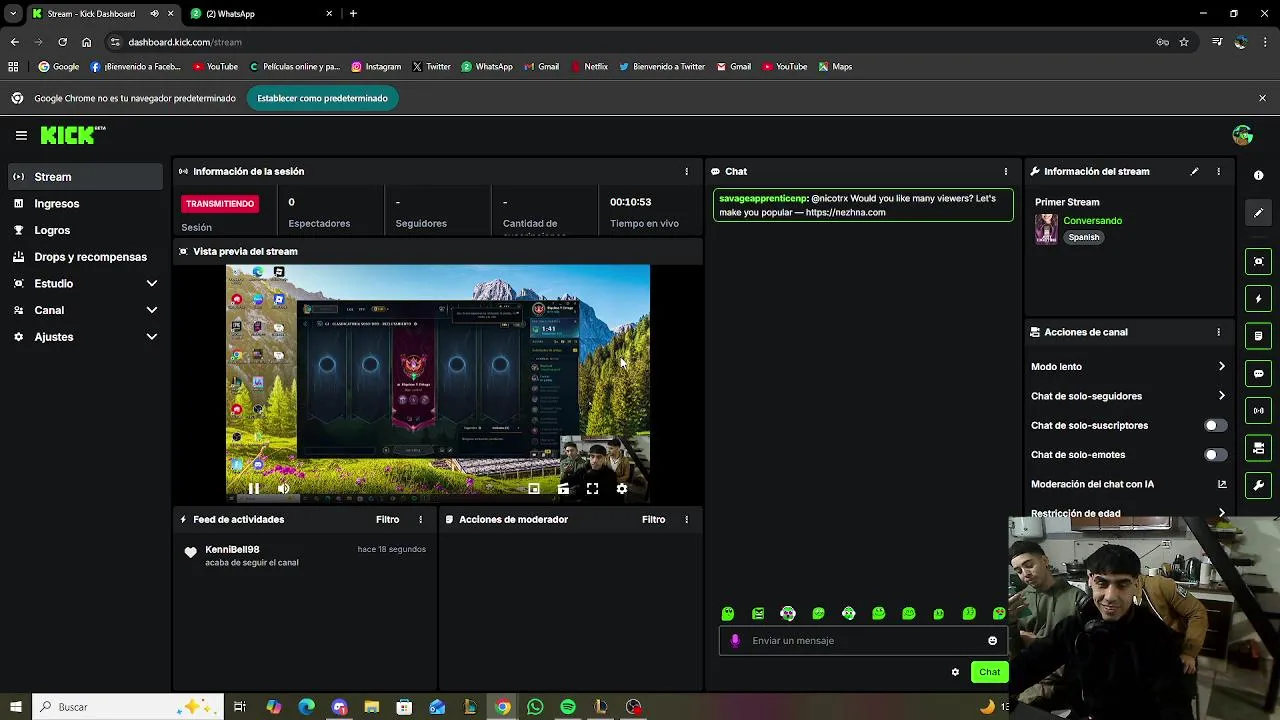Image resolution: width=1280 pixels, height=720 pixels.
Task: Click the chat bubble button in right rail
Action: point(1258,373)
